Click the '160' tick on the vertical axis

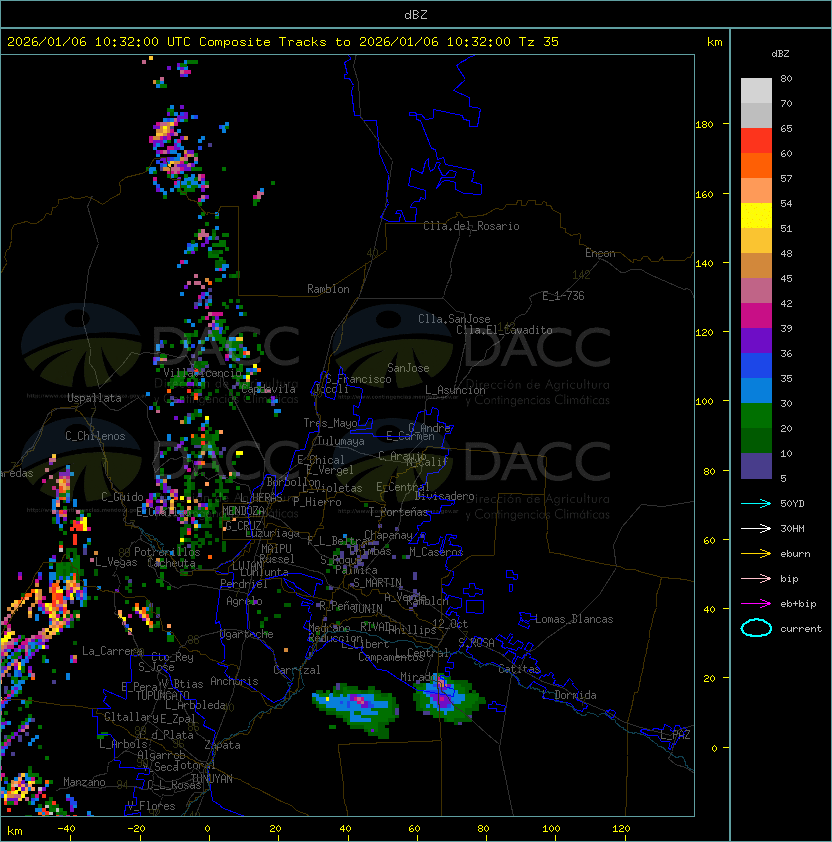click(x=704, y=194)
